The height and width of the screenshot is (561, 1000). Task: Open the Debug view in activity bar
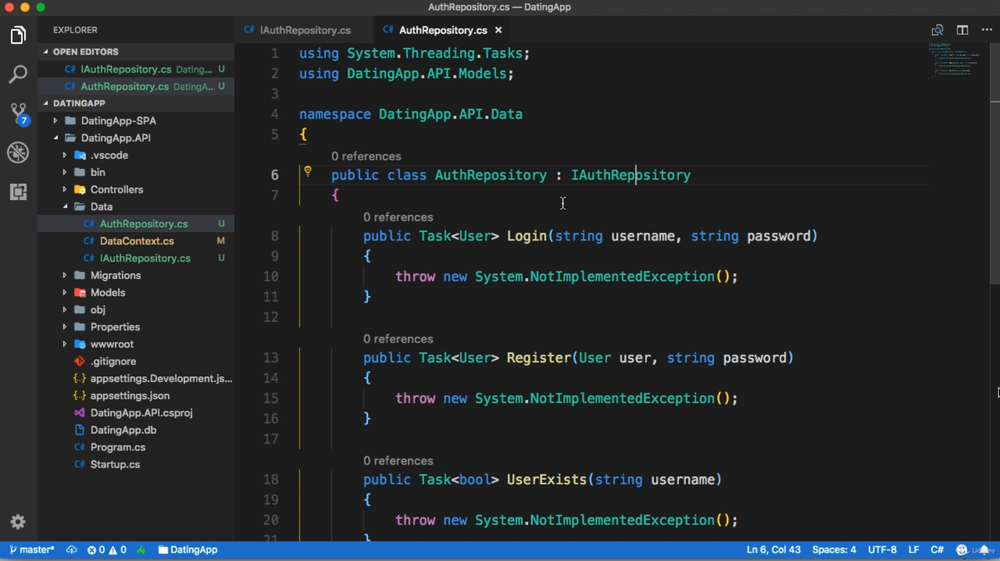click(x=18, y=152)
